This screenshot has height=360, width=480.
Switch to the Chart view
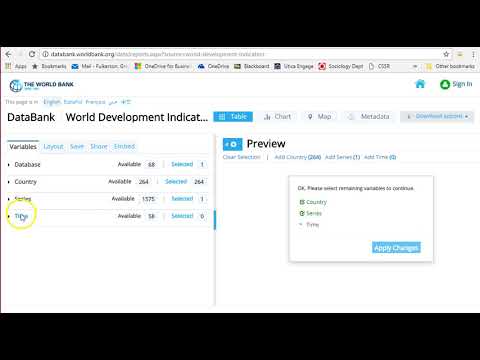coord(277,117)
